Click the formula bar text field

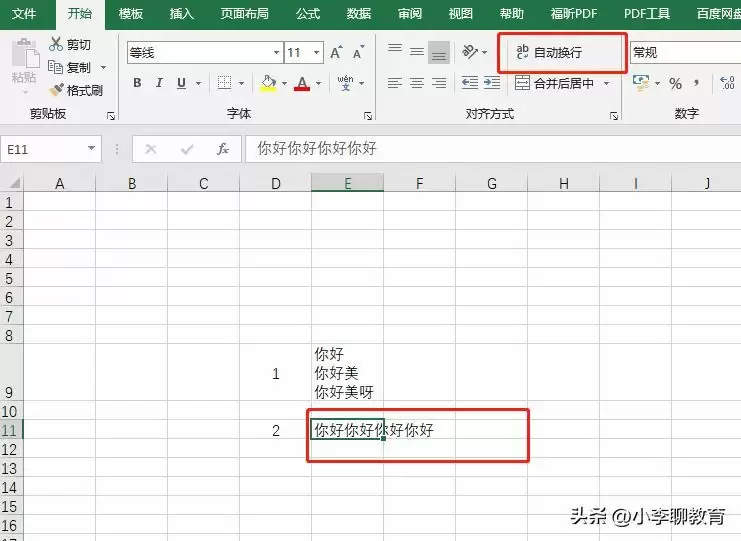[493, 149]
